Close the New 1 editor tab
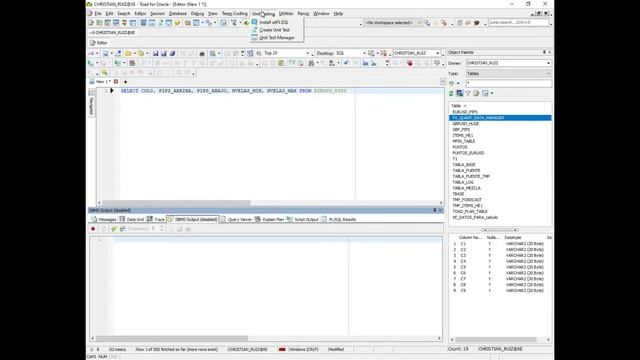The height and width of the screenshot is (360, 640). [x=116, y=82]
